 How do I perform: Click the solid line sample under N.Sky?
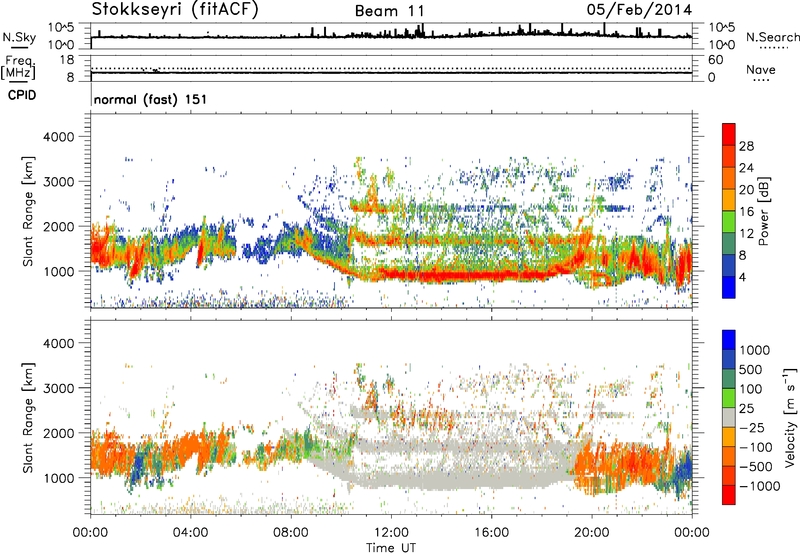19,48
